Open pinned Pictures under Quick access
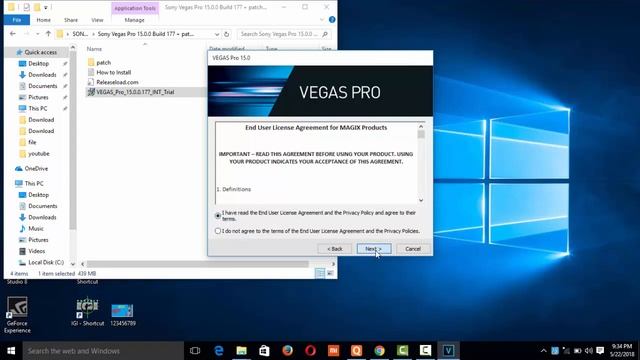Screen dimensions: 640x360 pos(38,97)
